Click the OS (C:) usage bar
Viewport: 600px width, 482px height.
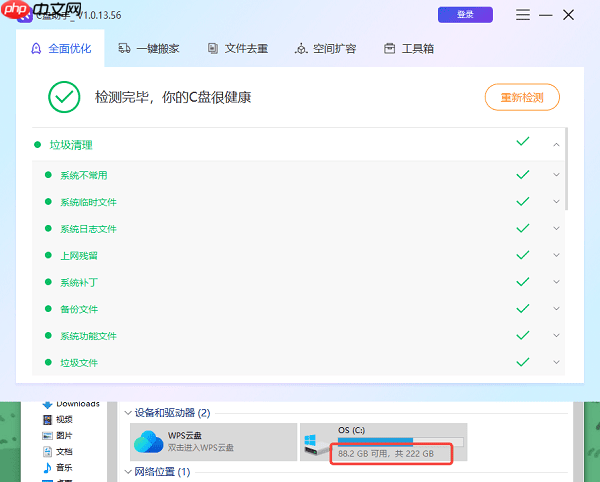point(401,442)
